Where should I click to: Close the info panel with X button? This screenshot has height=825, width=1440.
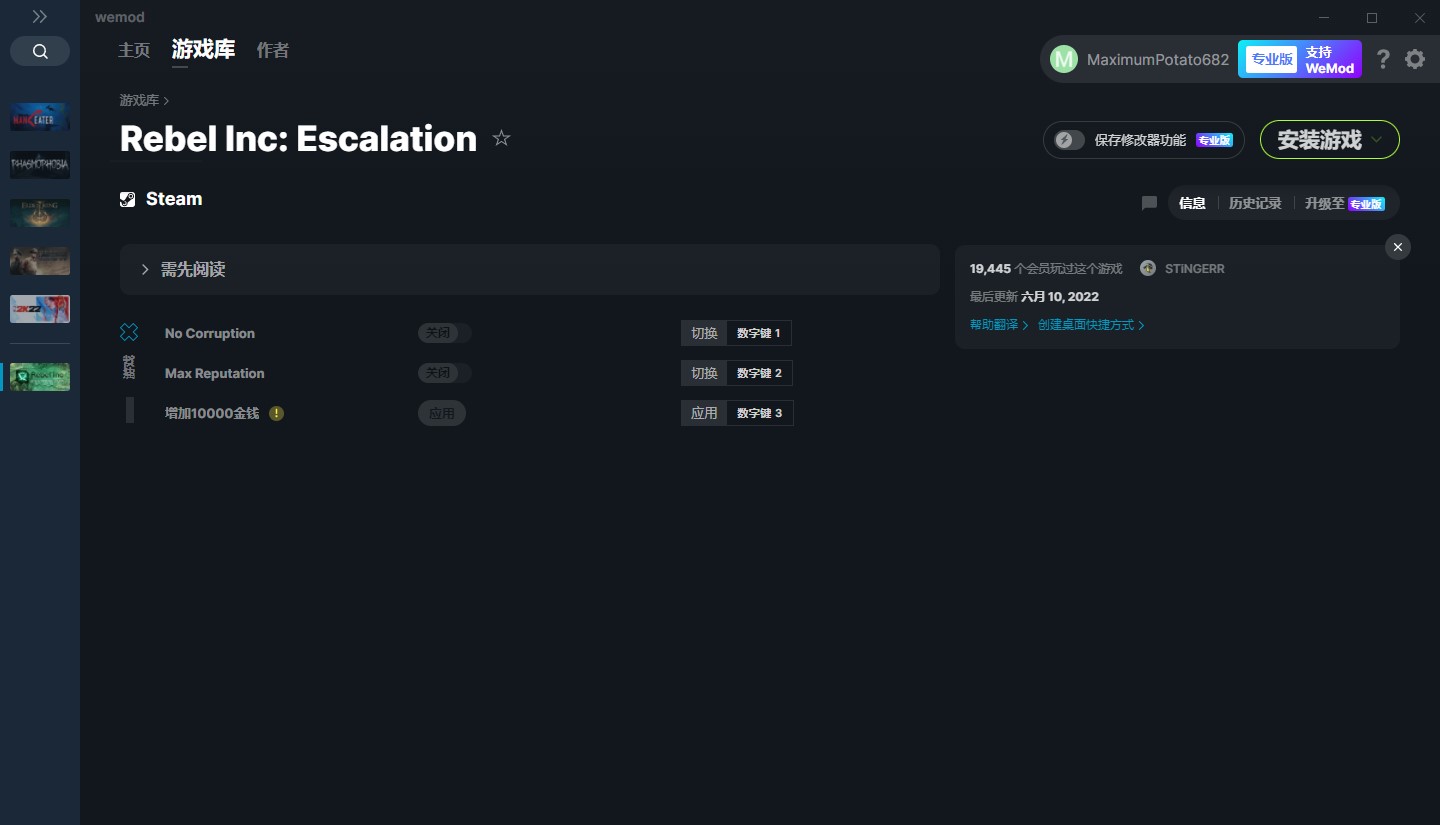(1398, 247)
